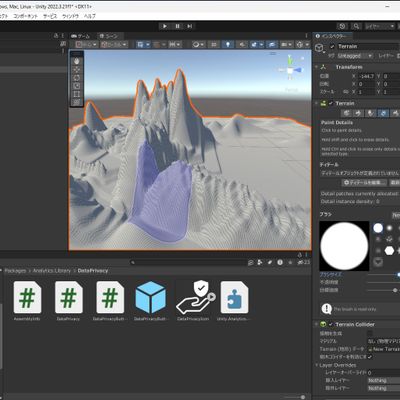The height and width of the screenshot is (400, 400).
Task: Open the Scene camera settings dropdown
Action: tap(286, 44)
